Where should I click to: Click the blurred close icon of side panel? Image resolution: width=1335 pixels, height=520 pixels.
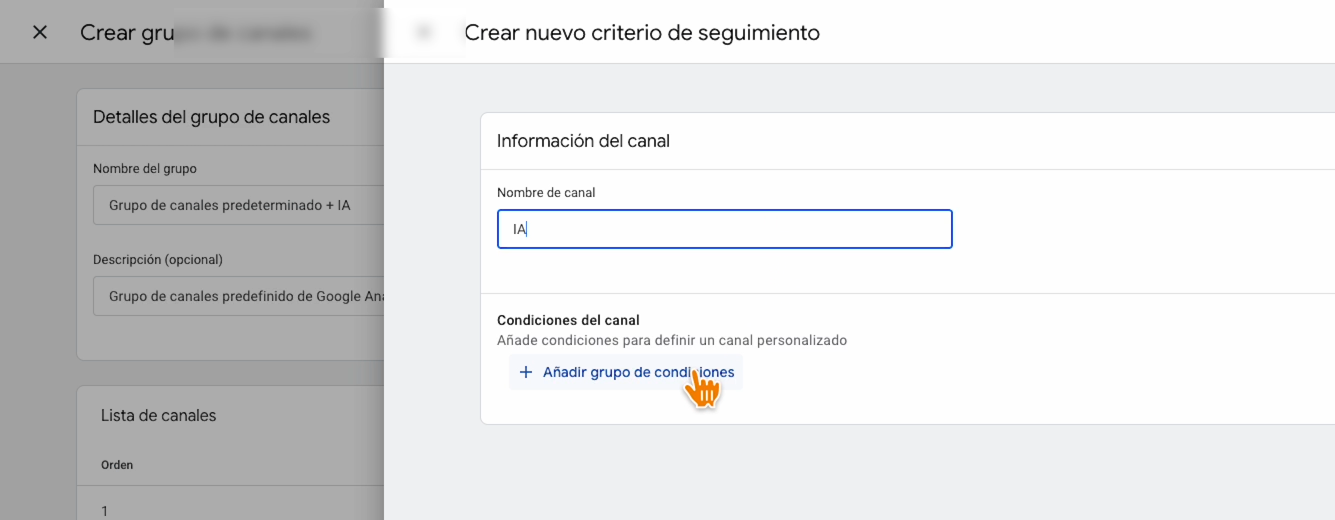point(424,32)
